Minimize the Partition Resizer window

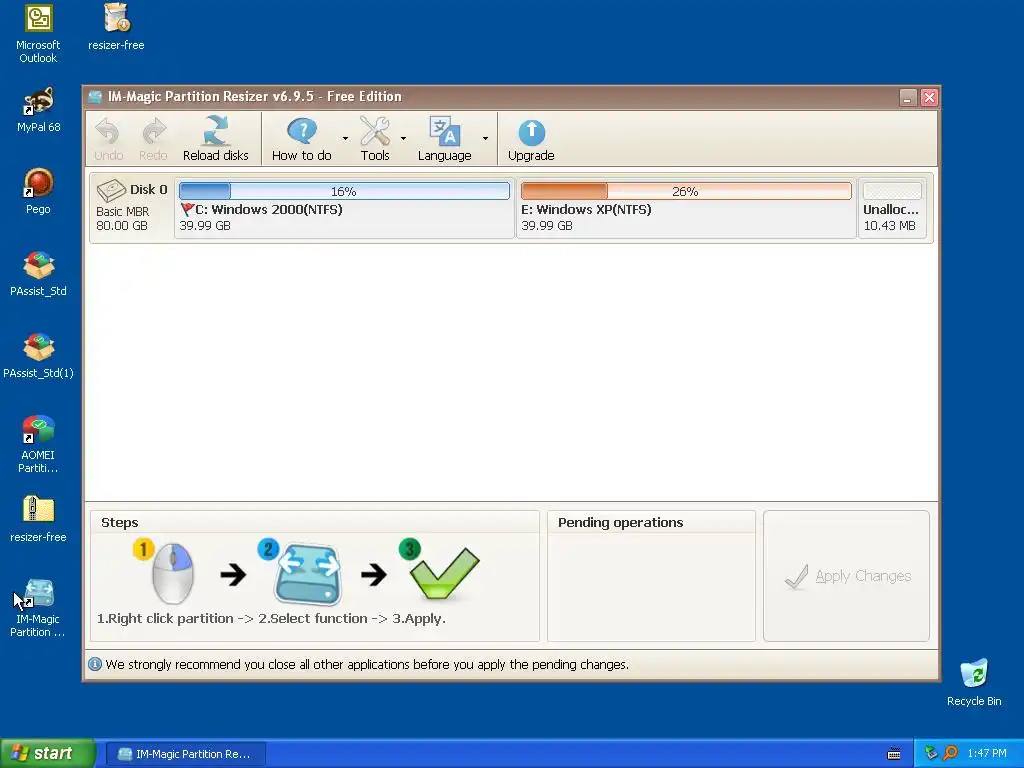click(x=907, y=97)
